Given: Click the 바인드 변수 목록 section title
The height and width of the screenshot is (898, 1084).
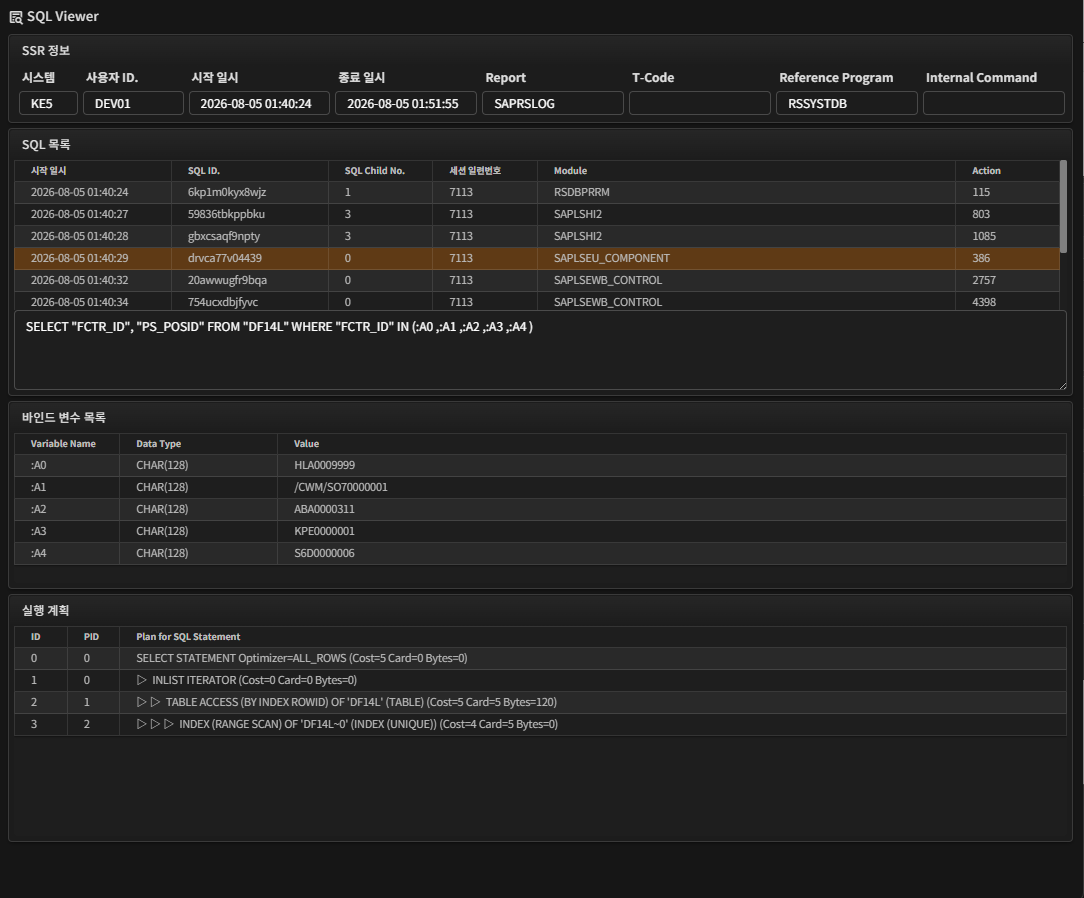Looking at the screenshot, I should [64, 418].
